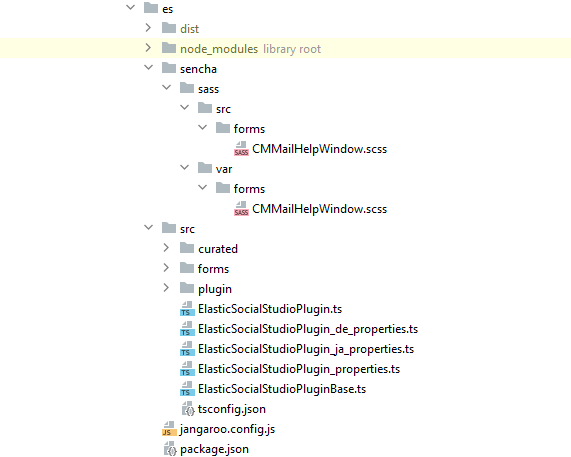571x457 pixels.
Task: Click TS icon of ElasticSocialStudioPlugin_de_properties.ts
Action: 187,328
